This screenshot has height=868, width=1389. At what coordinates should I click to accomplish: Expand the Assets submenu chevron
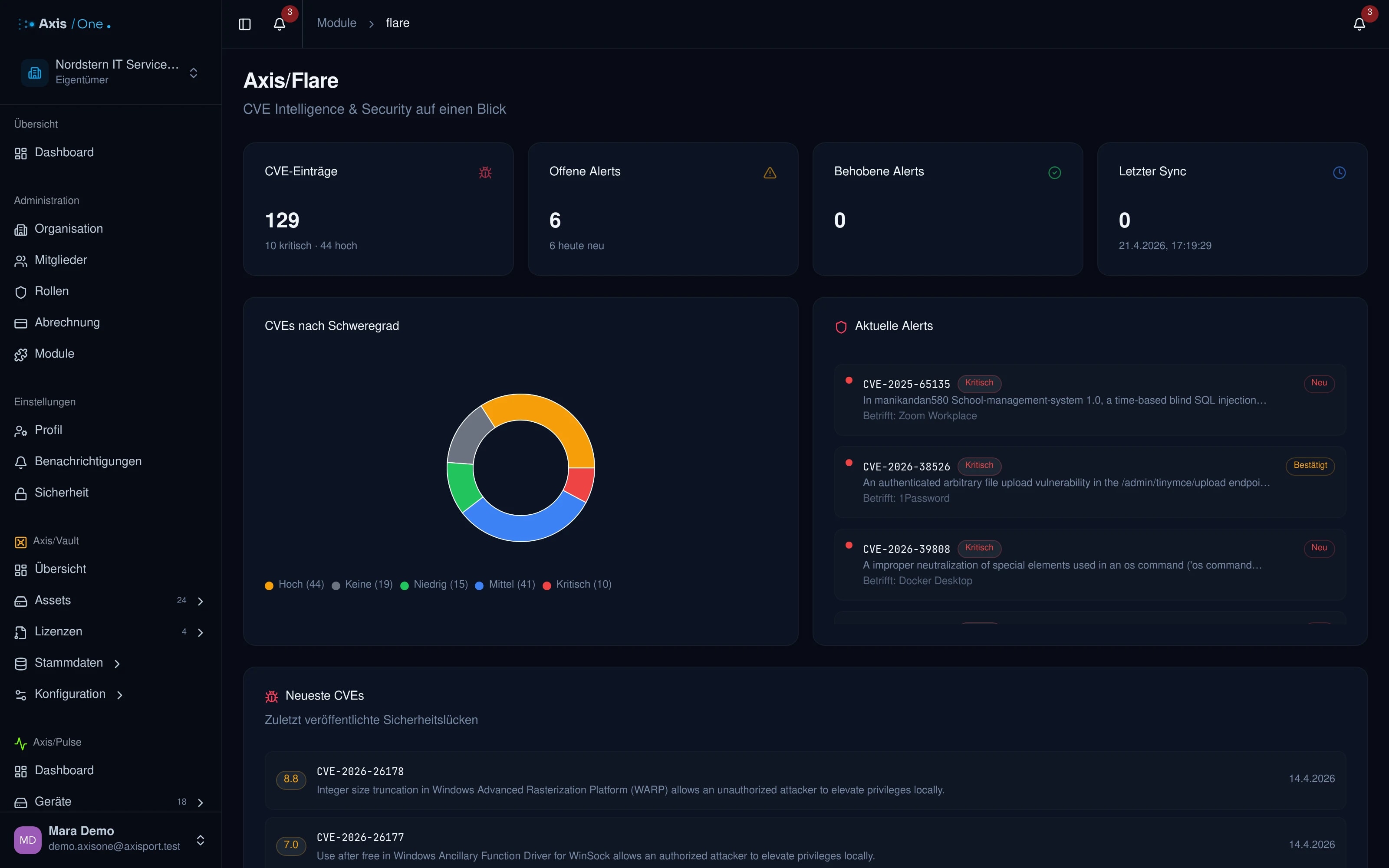(x=200, y=601)
